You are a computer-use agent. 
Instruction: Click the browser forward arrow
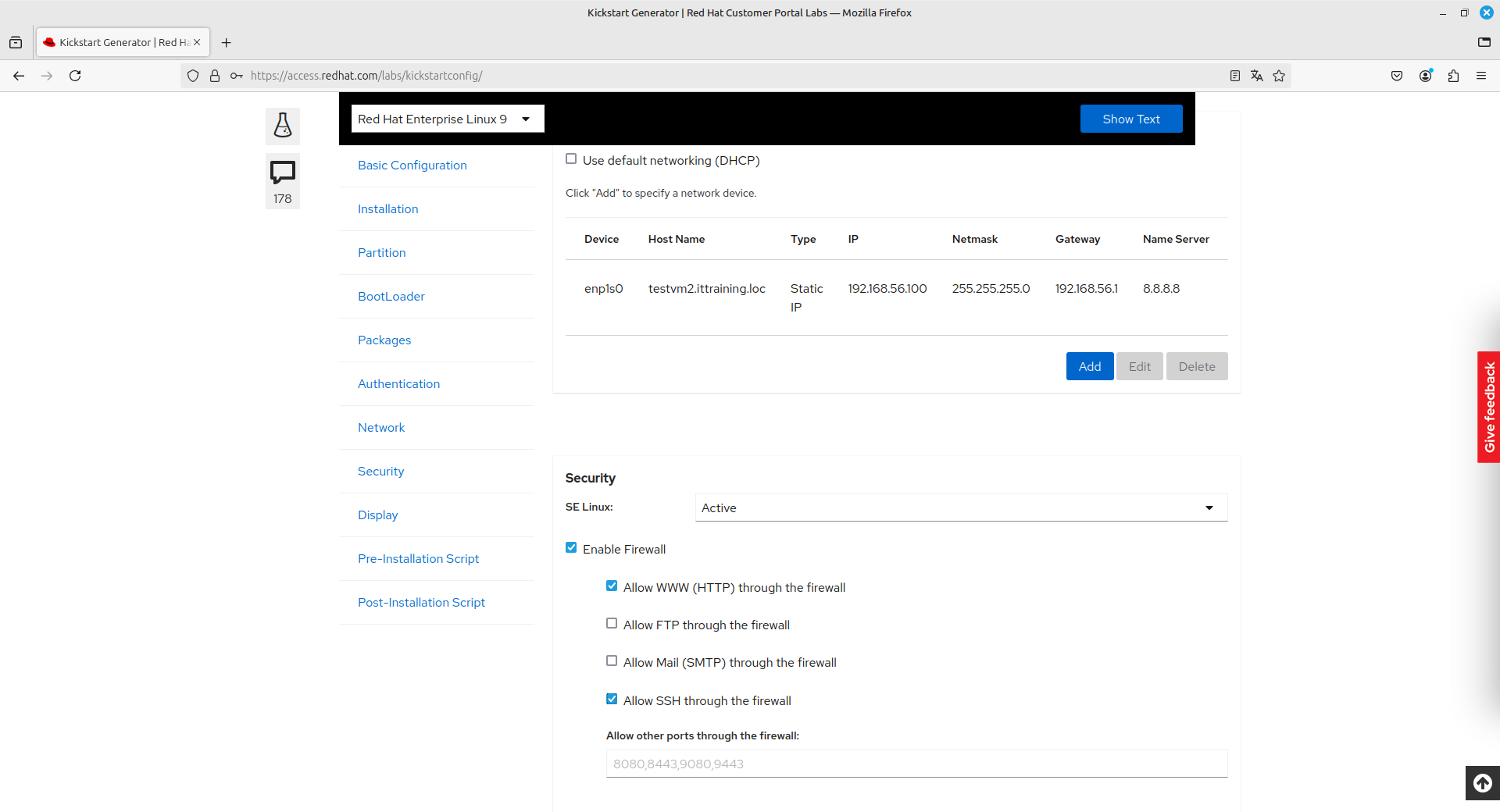[x=47, y=76]
